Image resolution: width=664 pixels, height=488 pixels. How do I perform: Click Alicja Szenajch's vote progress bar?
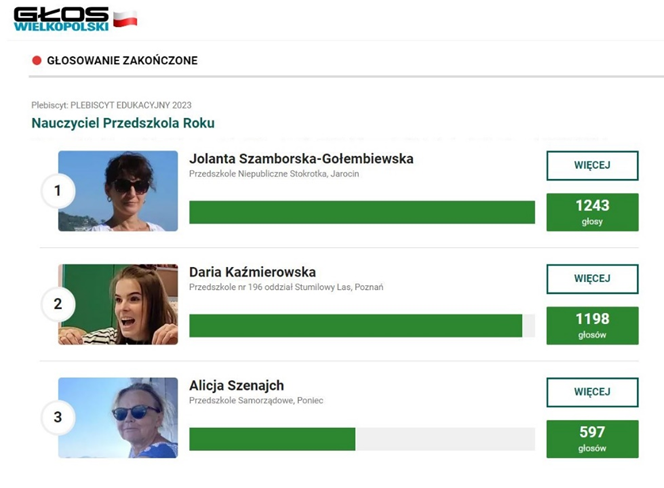(361, 439)
